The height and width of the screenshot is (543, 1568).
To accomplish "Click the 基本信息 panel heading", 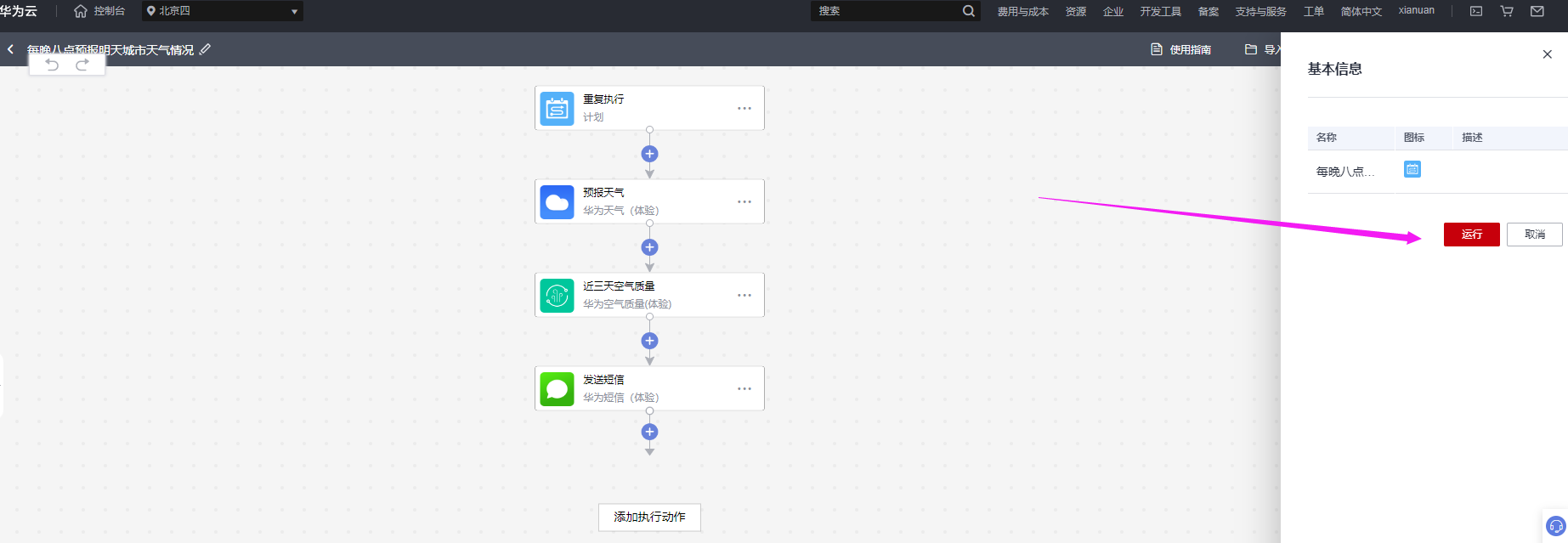I will click(1334, 69).
